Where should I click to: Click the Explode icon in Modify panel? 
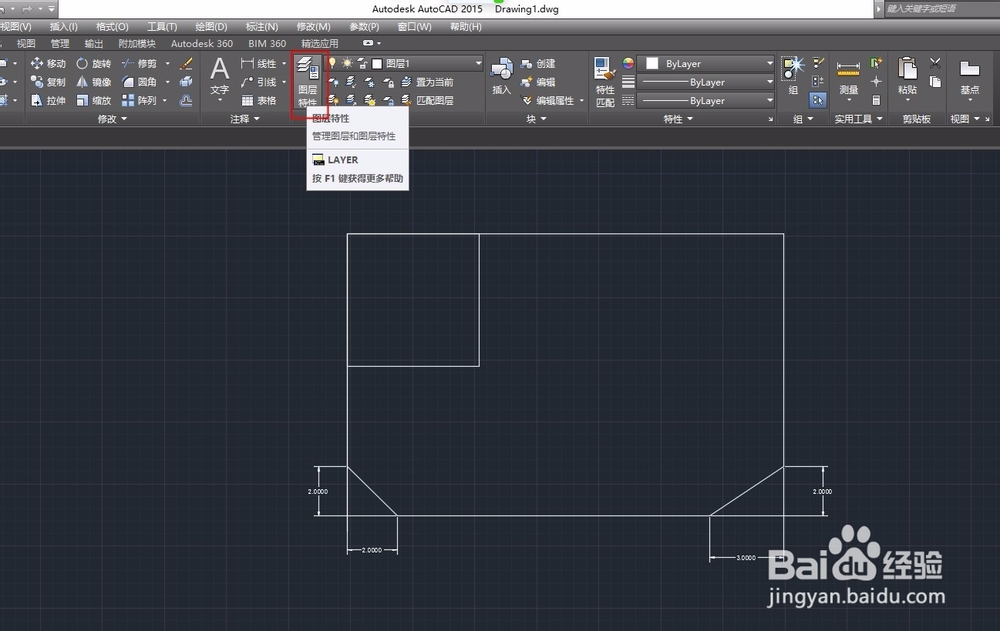186,82
